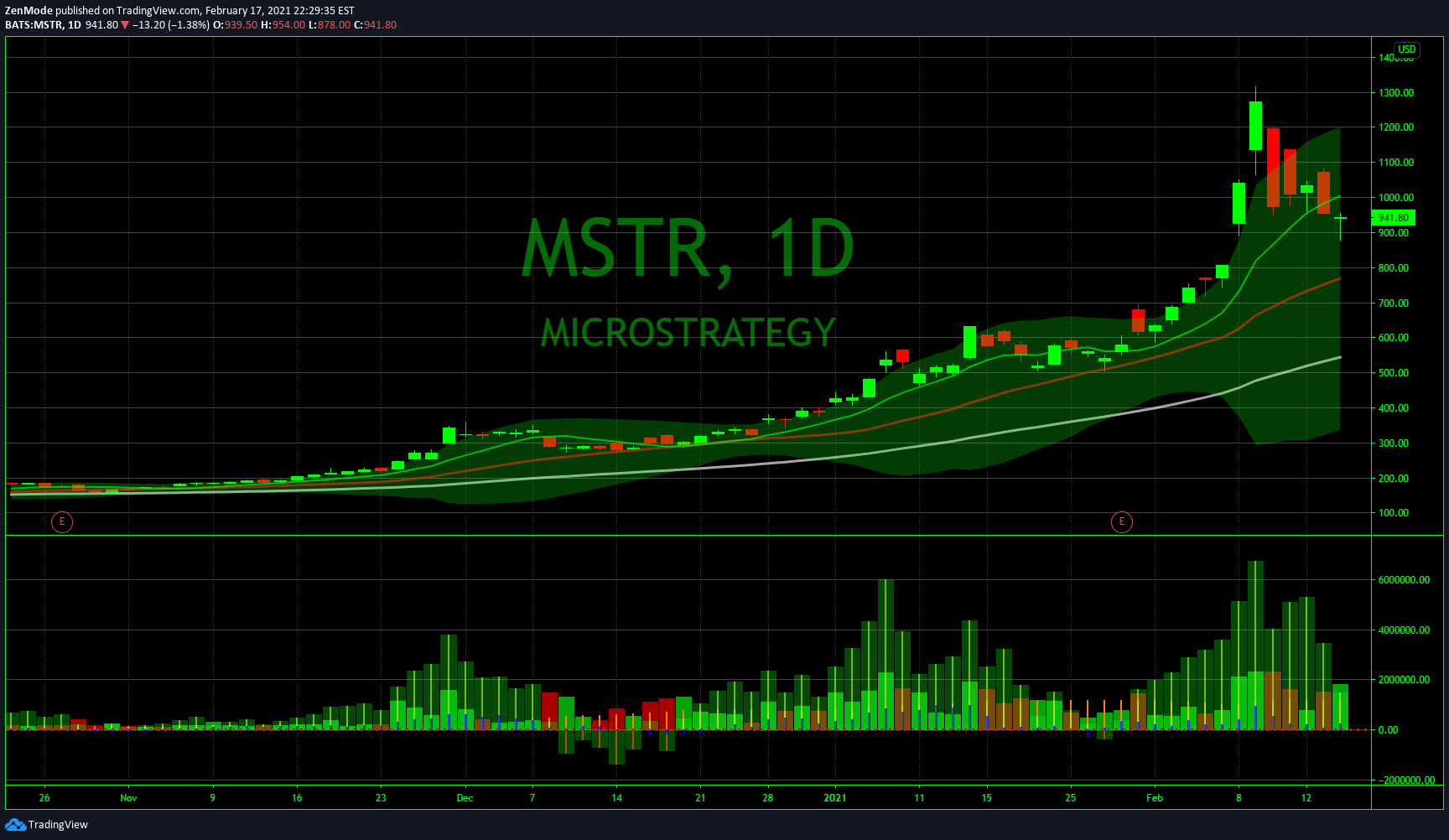Click the 400.00 price axis label
This screenshot has height=840, width=1449.
1394,408
